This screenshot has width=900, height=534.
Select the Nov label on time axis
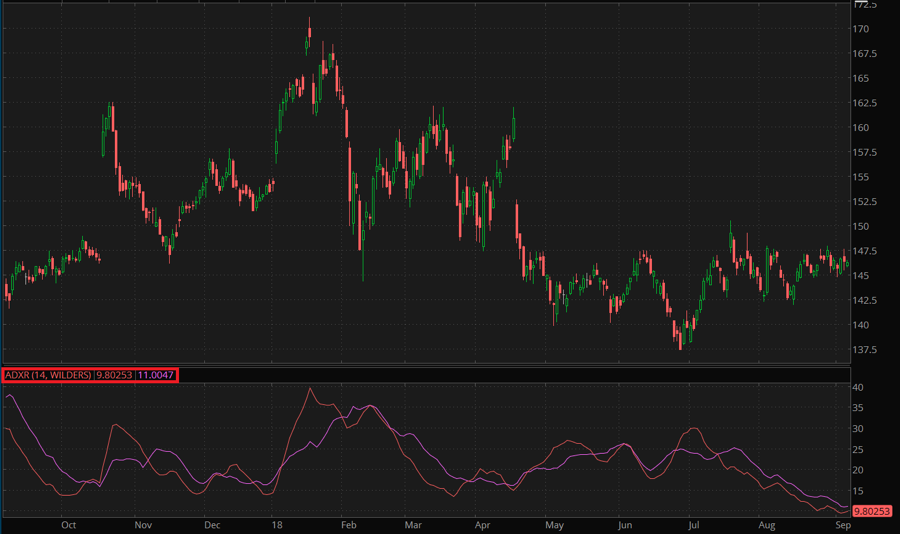coord(142,524)
